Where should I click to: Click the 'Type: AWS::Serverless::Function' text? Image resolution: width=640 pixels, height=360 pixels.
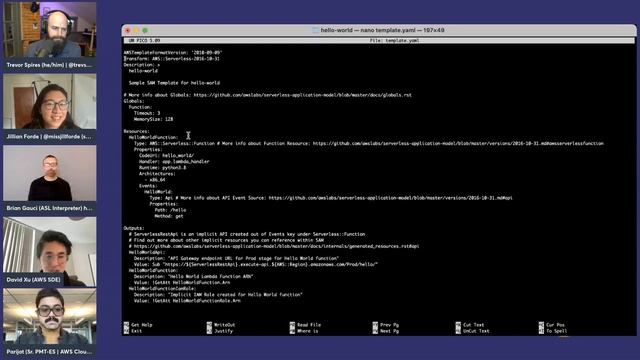point(174,144)
